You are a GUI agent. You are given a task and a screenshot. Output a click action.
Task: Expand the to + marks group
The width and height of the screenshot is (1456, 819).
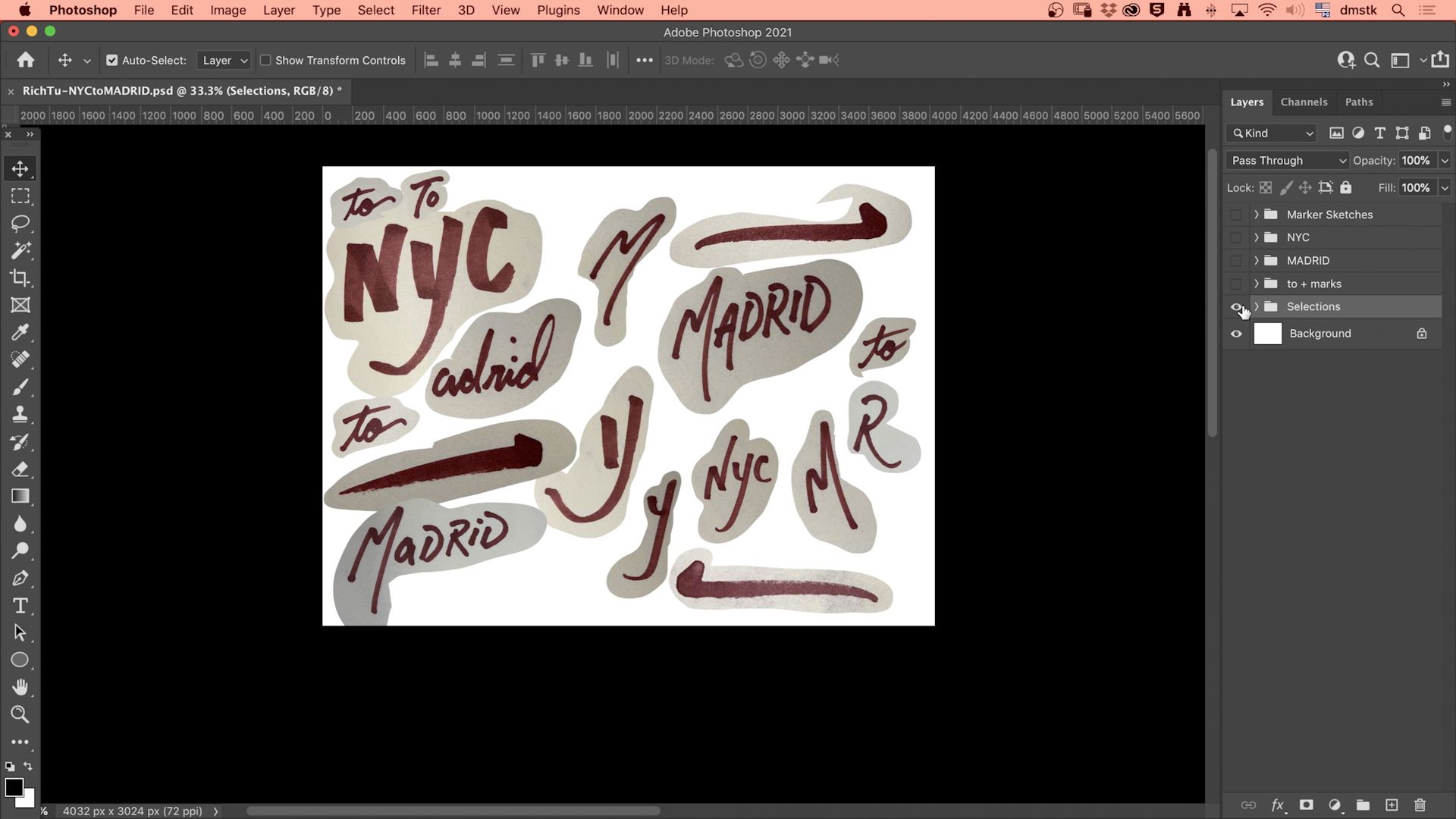tap(1257, 284)
